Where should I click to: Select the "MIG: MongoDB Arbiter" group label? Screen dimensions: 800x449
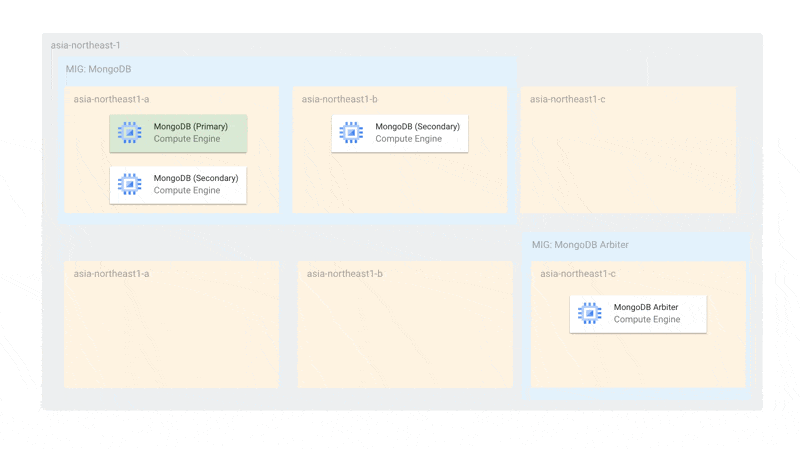click(x=580, y=245)
